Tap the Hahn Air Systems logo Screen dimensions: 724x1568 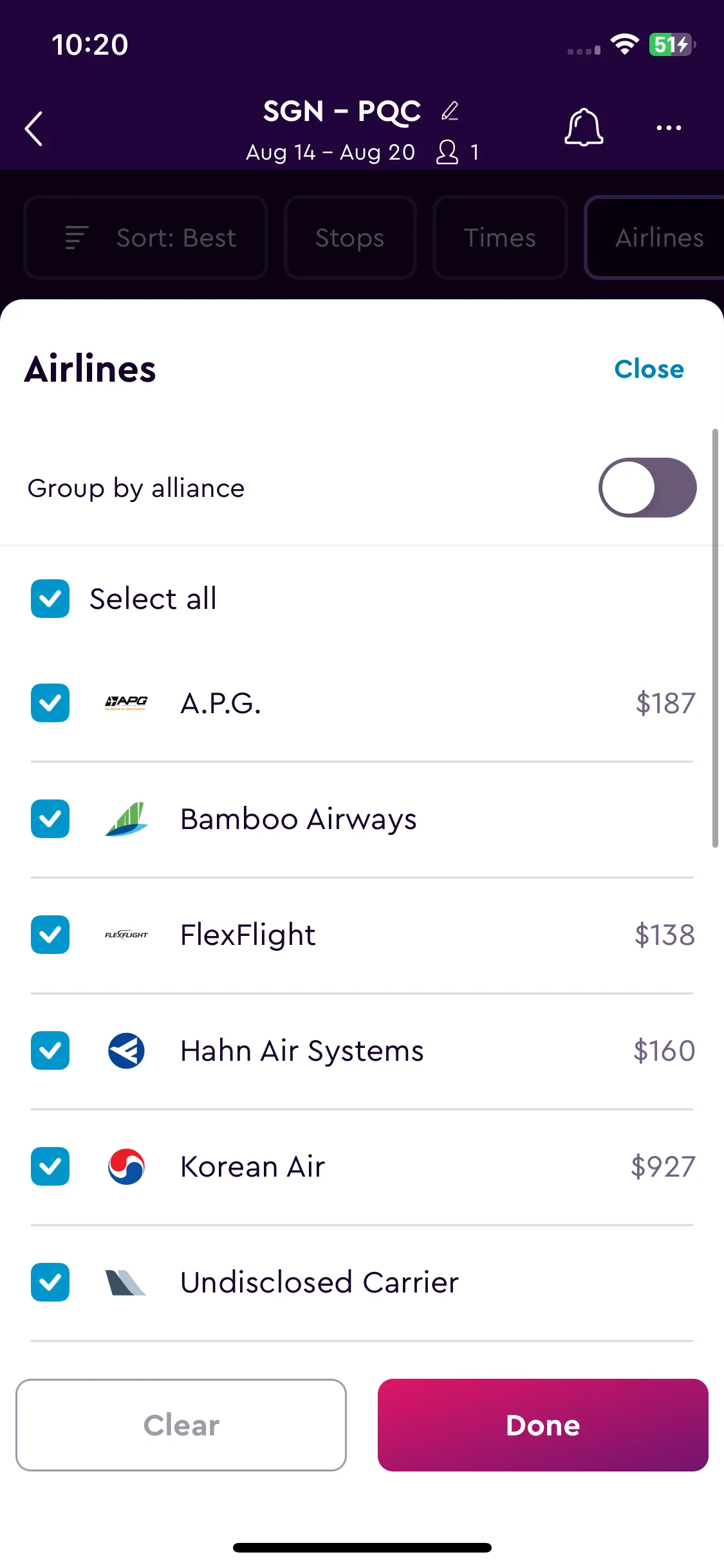[126, 1050]
